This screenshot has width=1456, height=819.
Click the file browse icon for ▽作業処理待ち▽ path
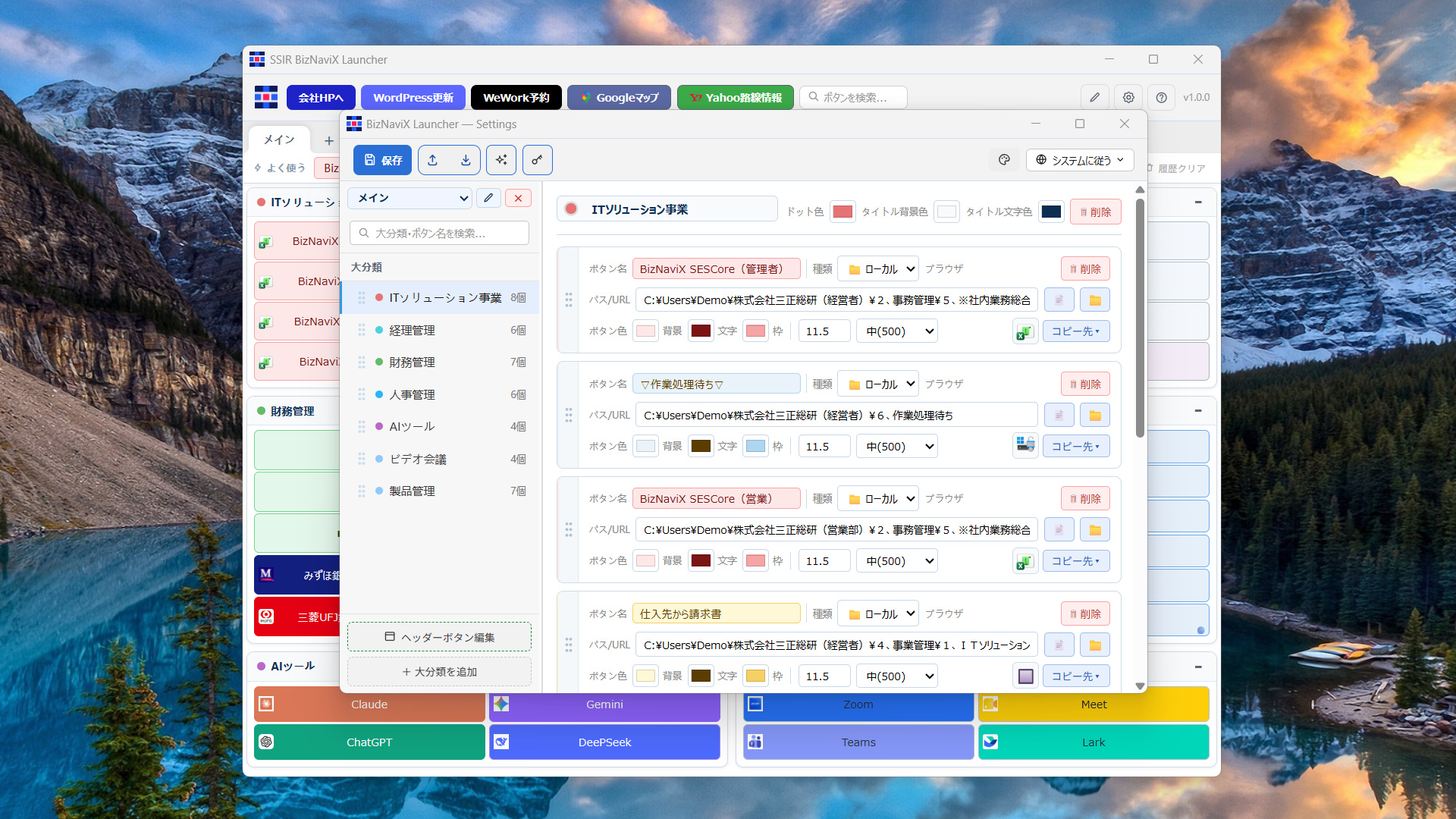1059,416
